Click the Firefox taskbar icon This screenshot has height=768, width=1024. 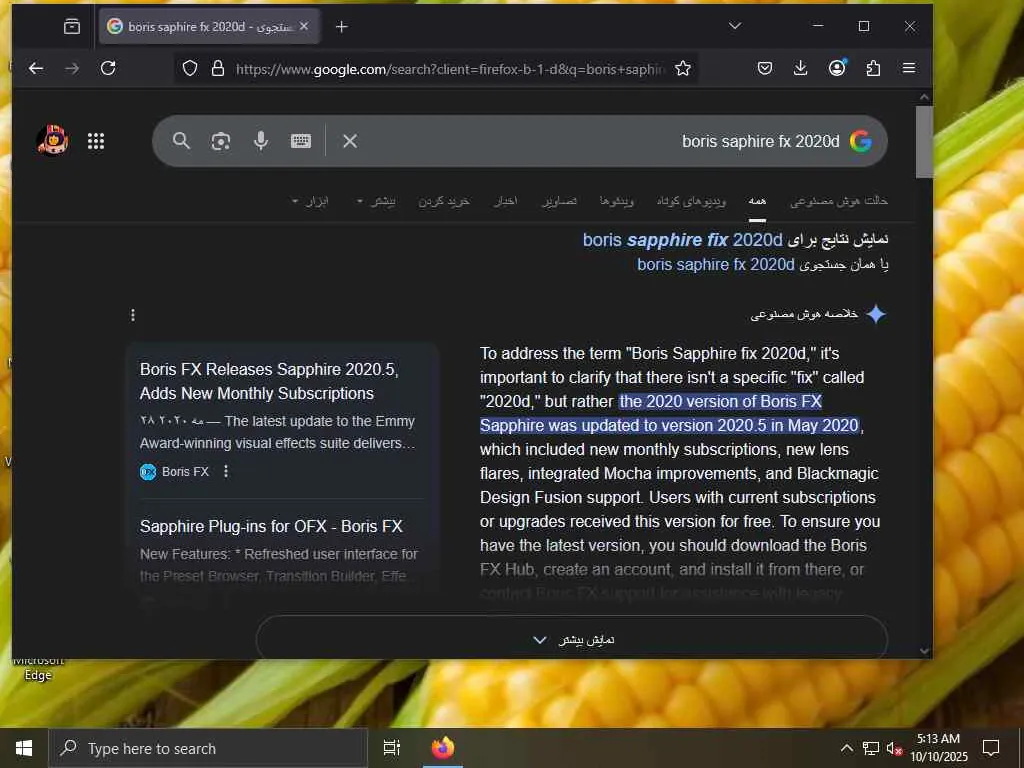point(443,748)
